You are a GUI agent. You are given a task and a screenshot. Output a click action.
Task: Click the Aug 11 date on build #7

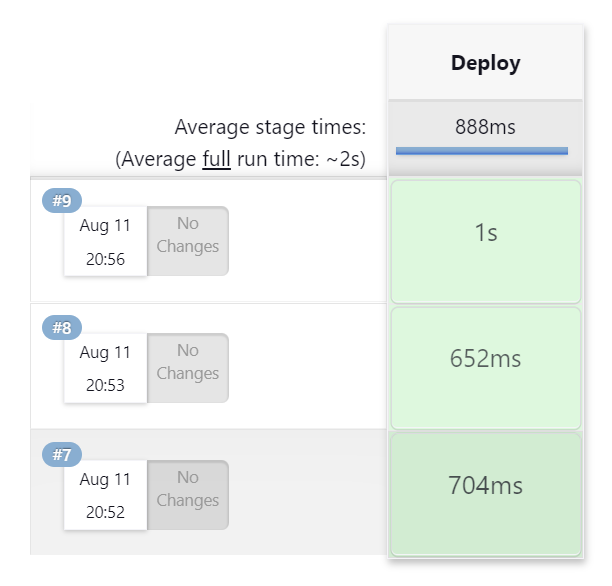tap(105, 480)
